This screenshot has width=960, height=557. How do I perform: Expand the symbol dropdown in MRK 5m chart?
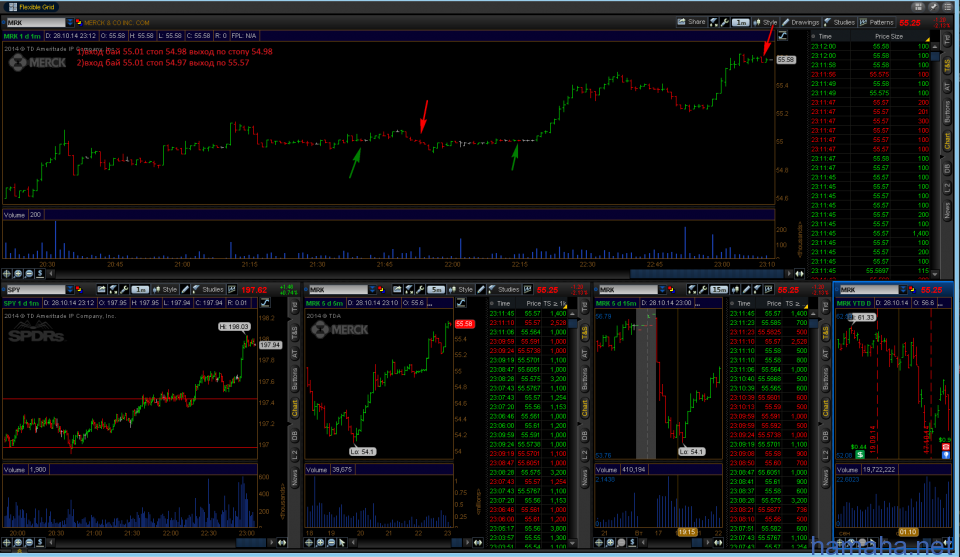click(x=372, y=290)
